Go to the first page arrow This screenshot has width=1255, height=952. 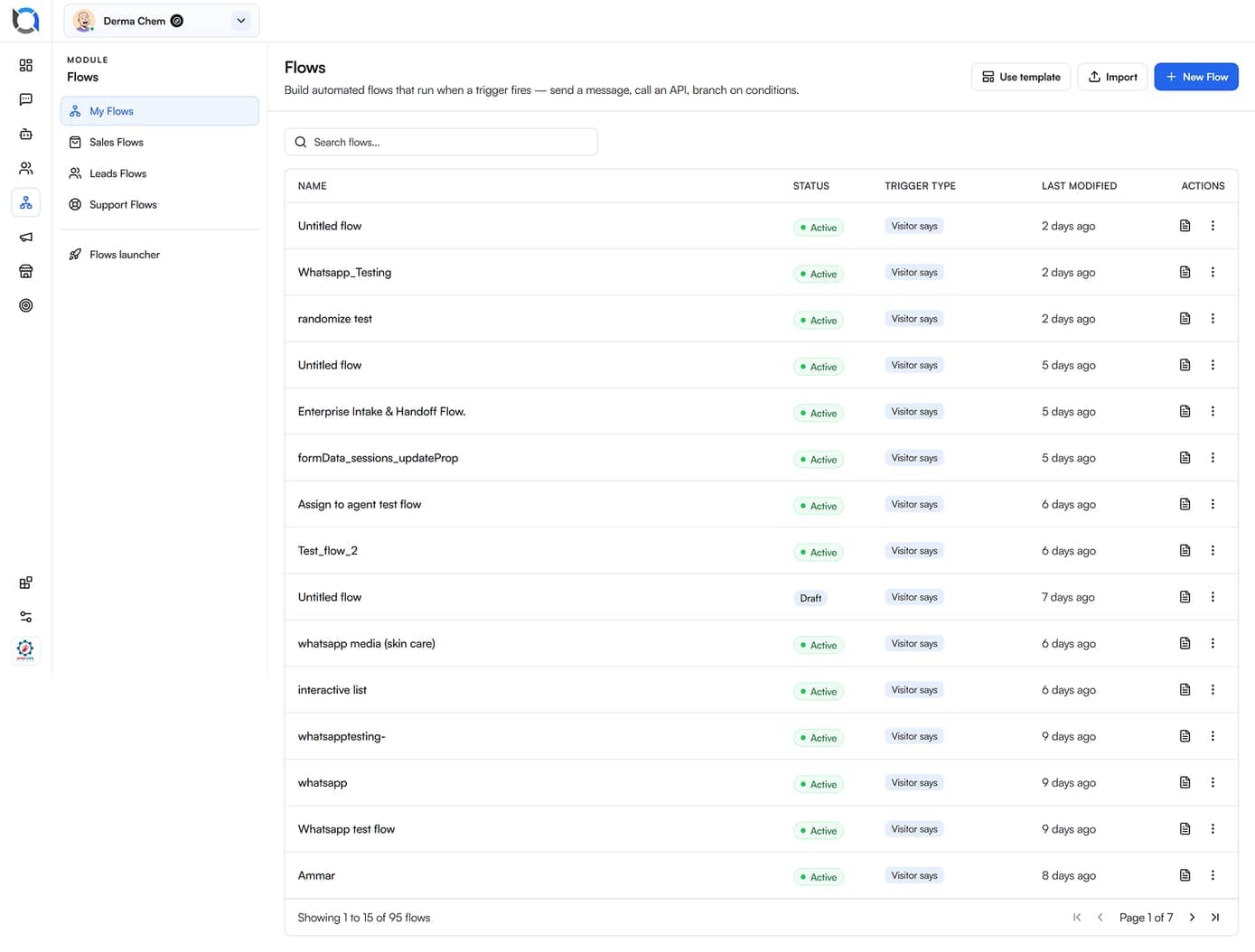coord(1077,918)
